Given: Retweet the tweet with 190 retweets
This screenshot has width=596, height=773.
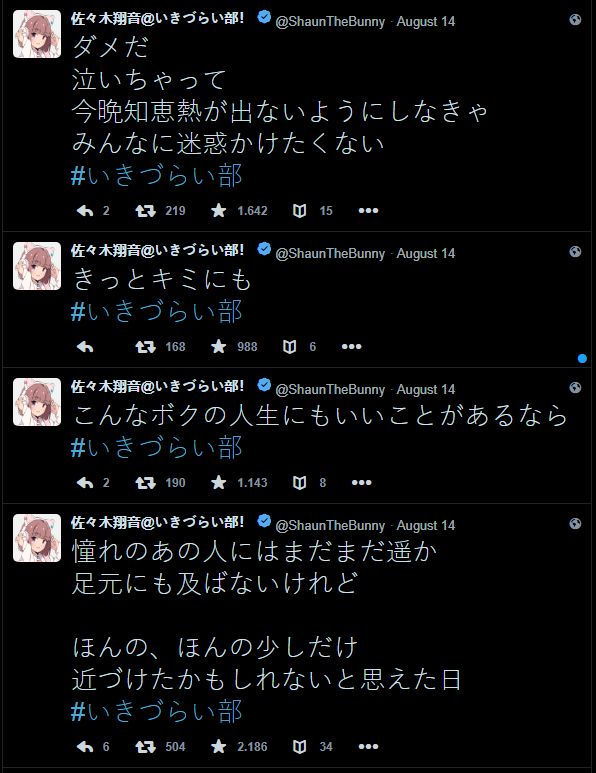Looking at the screenshot, I should pos(145,483).
